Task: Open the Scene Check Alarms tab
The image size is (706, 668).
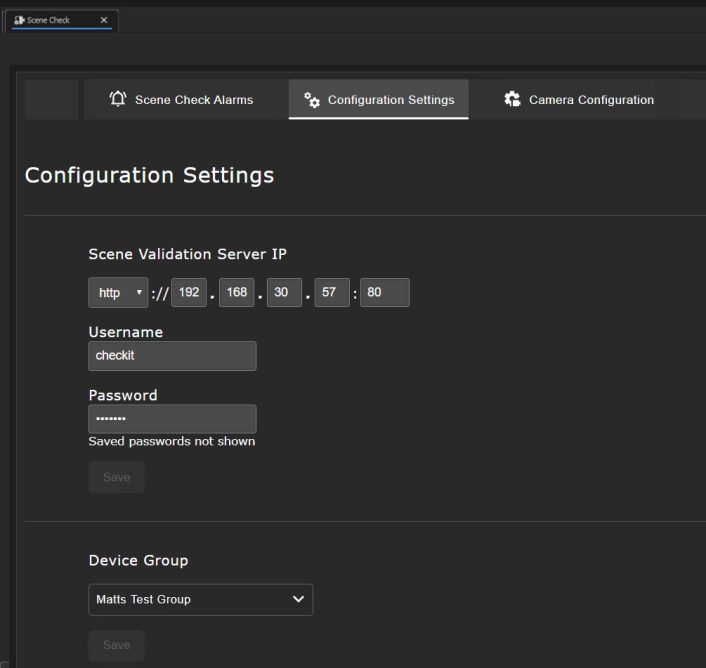Action: click(x=193, y=100)
